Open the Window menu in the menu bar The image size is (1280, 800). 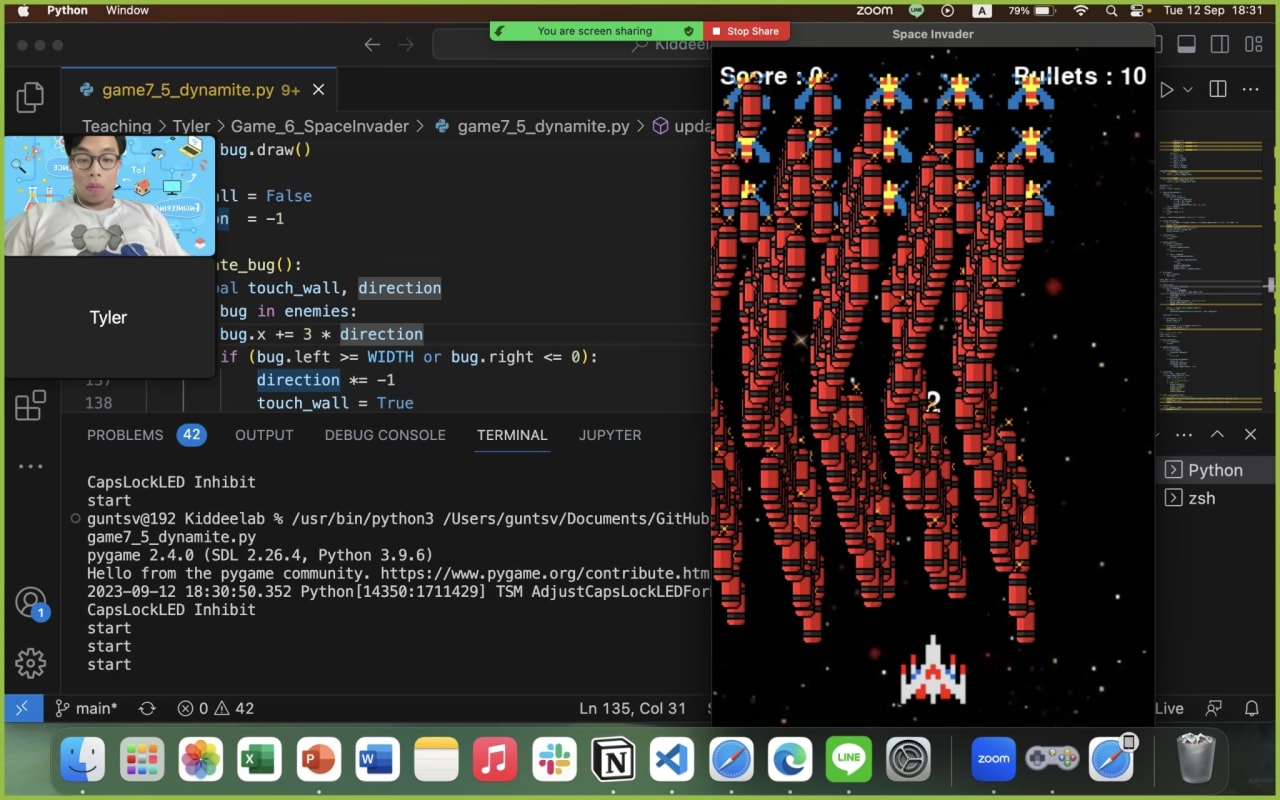click(x=127, y=10)
